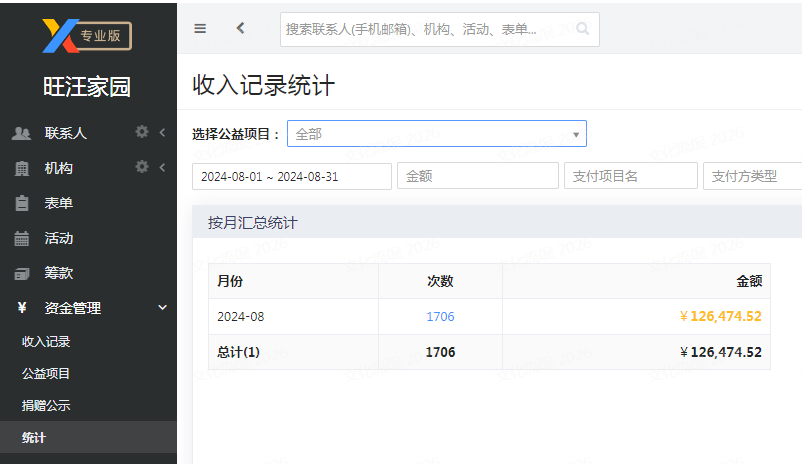Click the 活动 calendar icon
The height and width of the screenshot is (464, 802).
21,238
